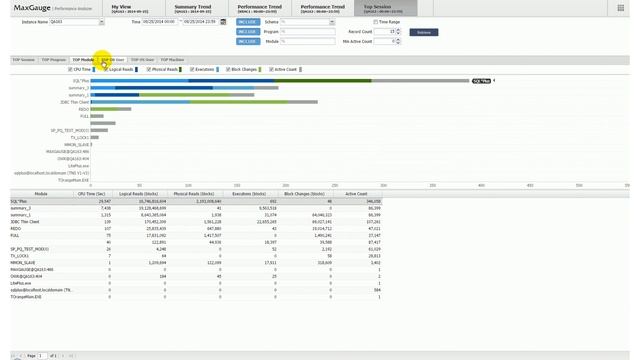This screenshot has height=360, width=640.
Task: Go to first page of results
Action: 13,356
